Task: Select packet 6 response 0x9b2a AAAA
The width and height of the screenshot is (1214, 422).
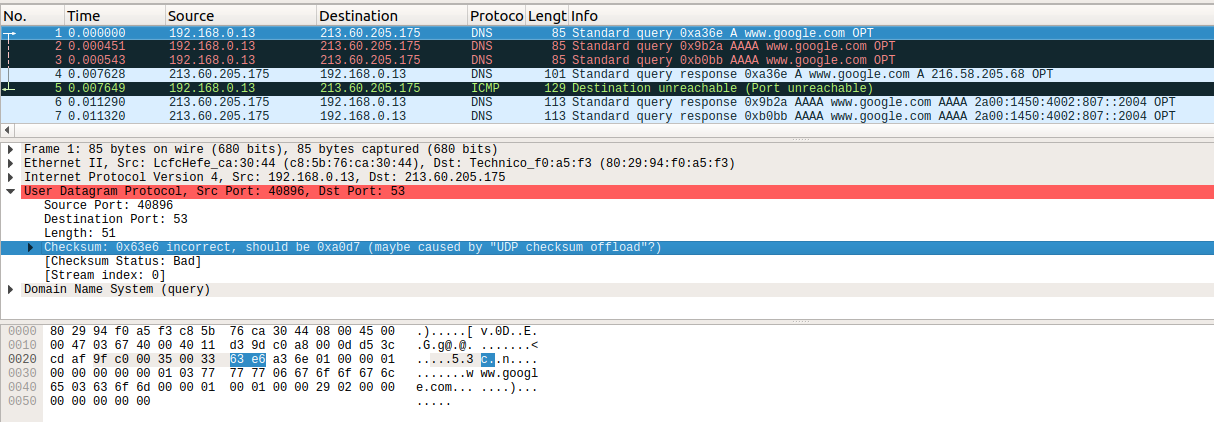Action: click(x=607, y=102)
